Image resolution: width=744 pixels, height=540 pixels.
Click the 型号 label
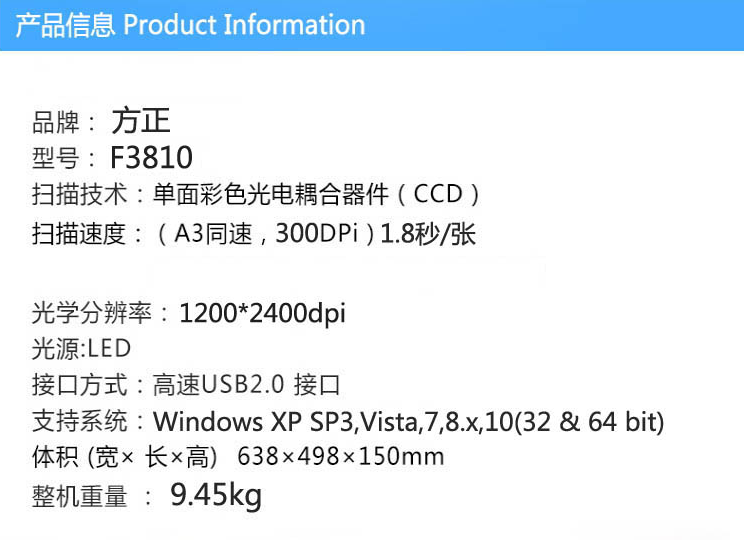[56, 159]
